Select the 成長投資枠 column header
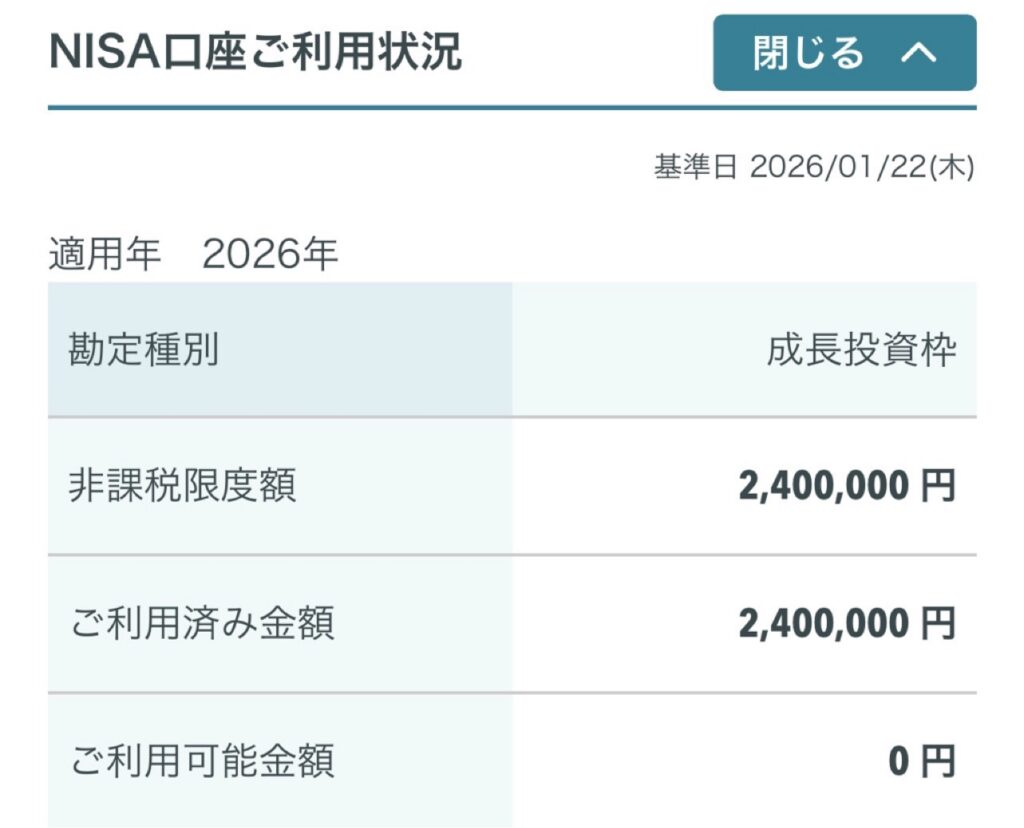The image size is (1024, 828). click(x=861, y=350)
